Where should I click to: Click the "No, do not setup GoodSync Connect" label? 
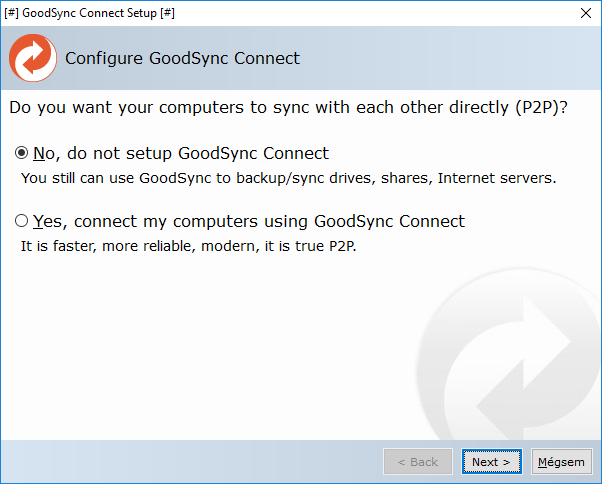(x=181, y=154)
